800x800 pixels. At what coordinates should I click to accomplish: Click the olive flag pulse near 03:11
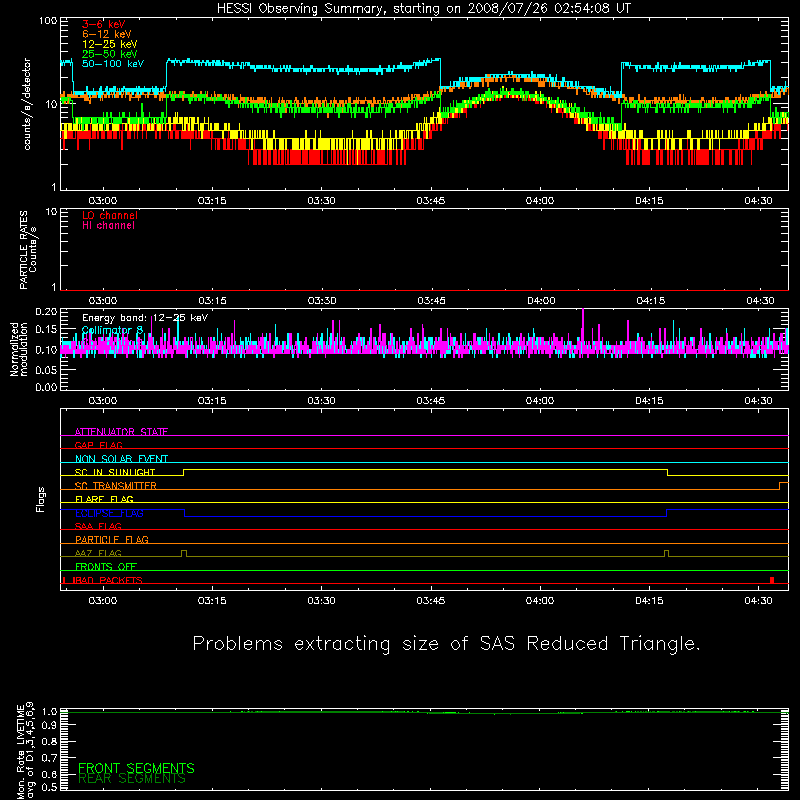pos(184,554)
